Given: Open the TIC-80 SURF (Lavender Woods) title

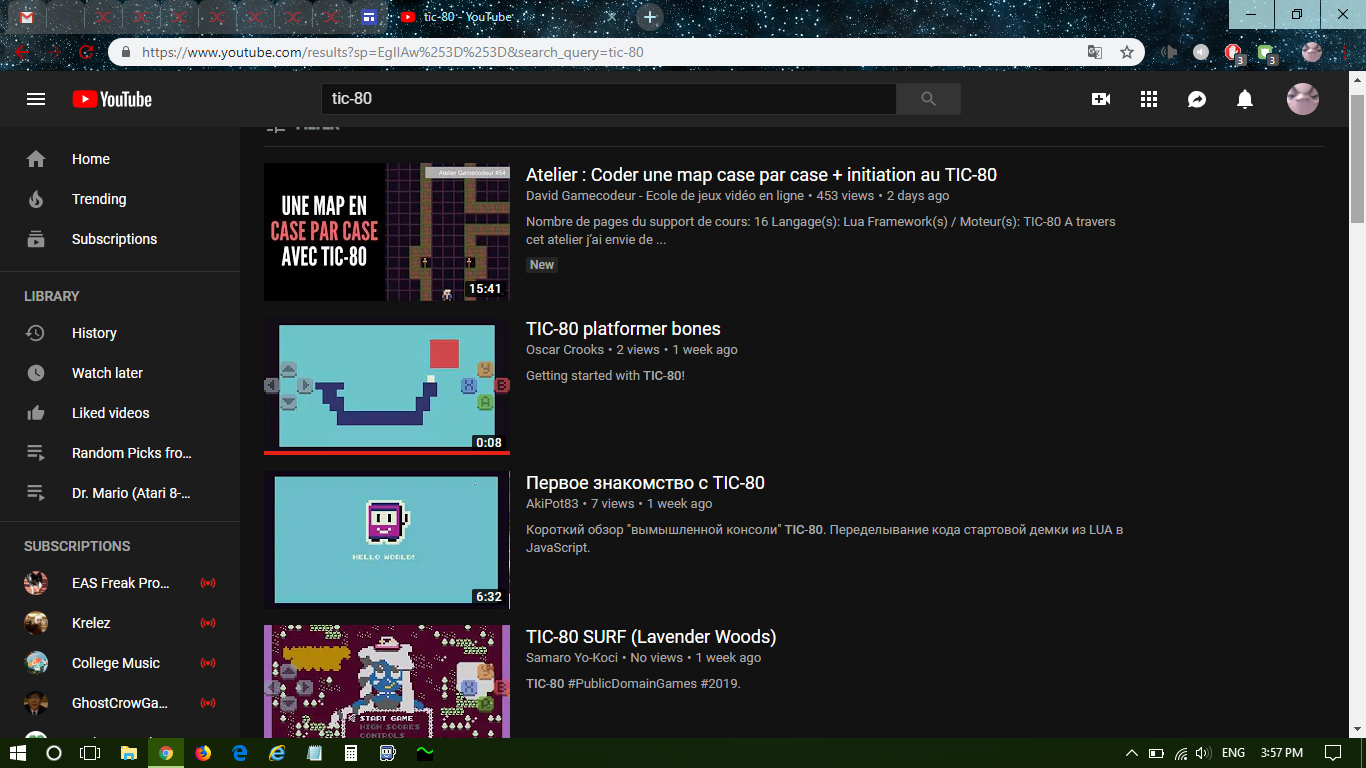Looking at the screenshot, I should click(x=651, y=637).
